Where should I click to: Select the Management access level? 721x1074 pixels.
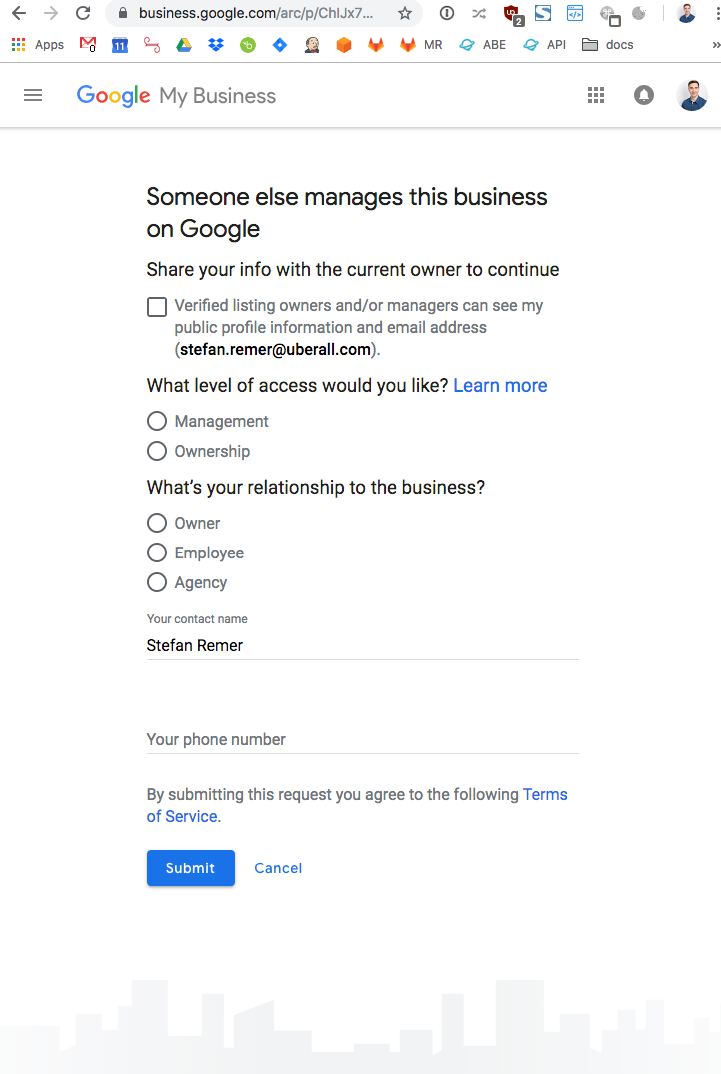pos(157,421)
